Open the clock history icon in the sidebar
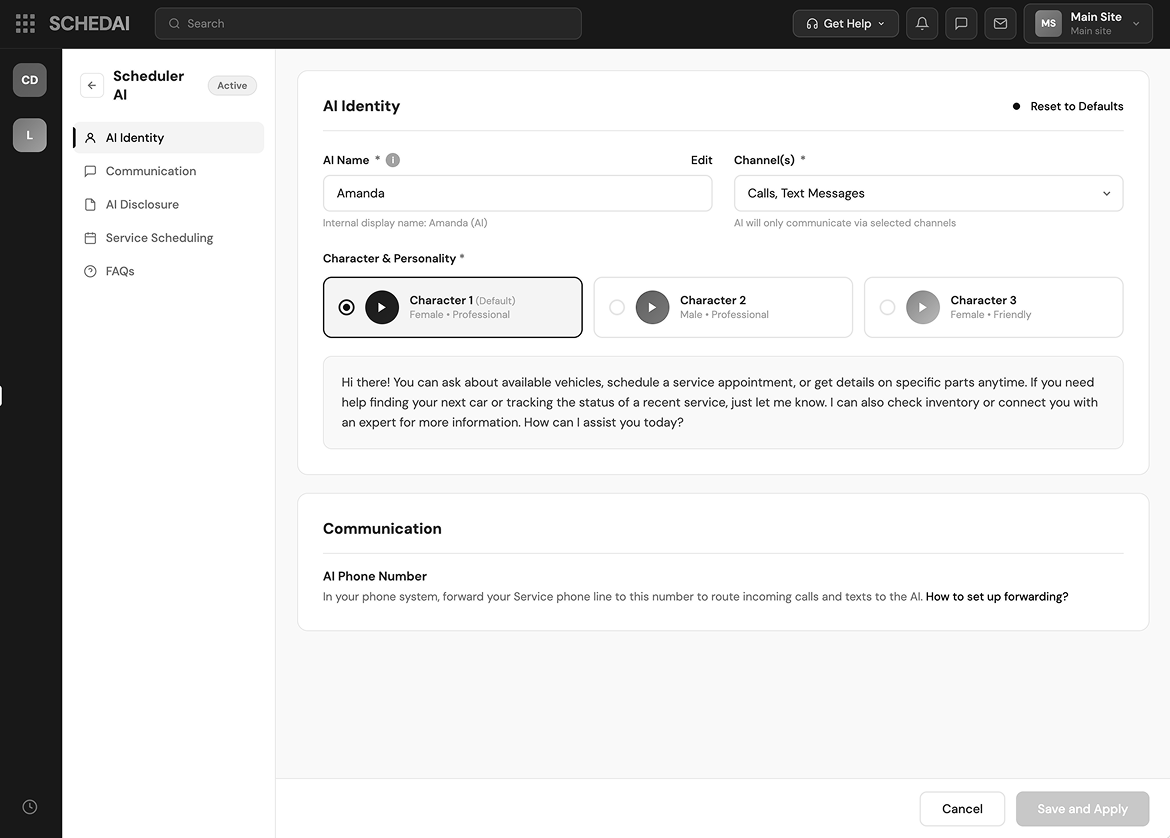The image size is (1170, 838). click(x=29, y=806)
